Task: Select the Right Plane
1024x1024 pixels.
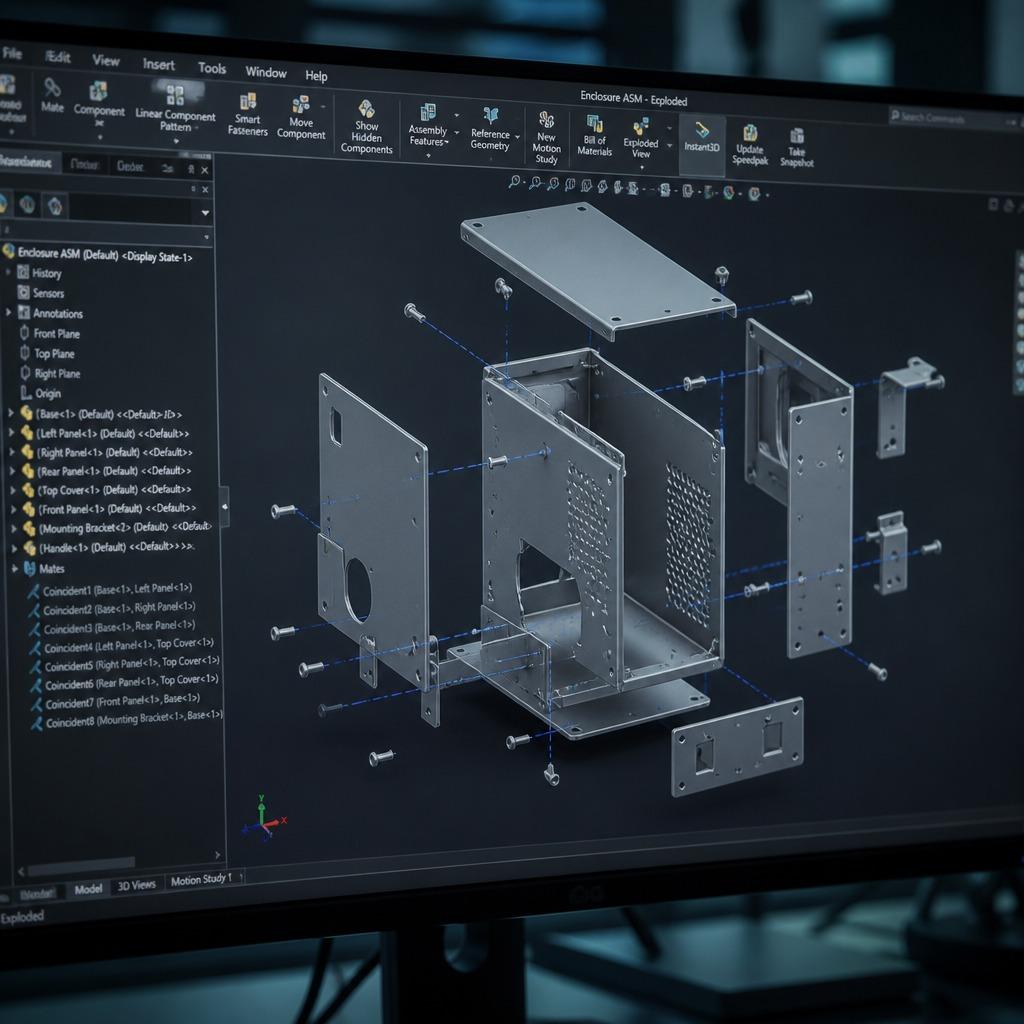Action: 50,373
